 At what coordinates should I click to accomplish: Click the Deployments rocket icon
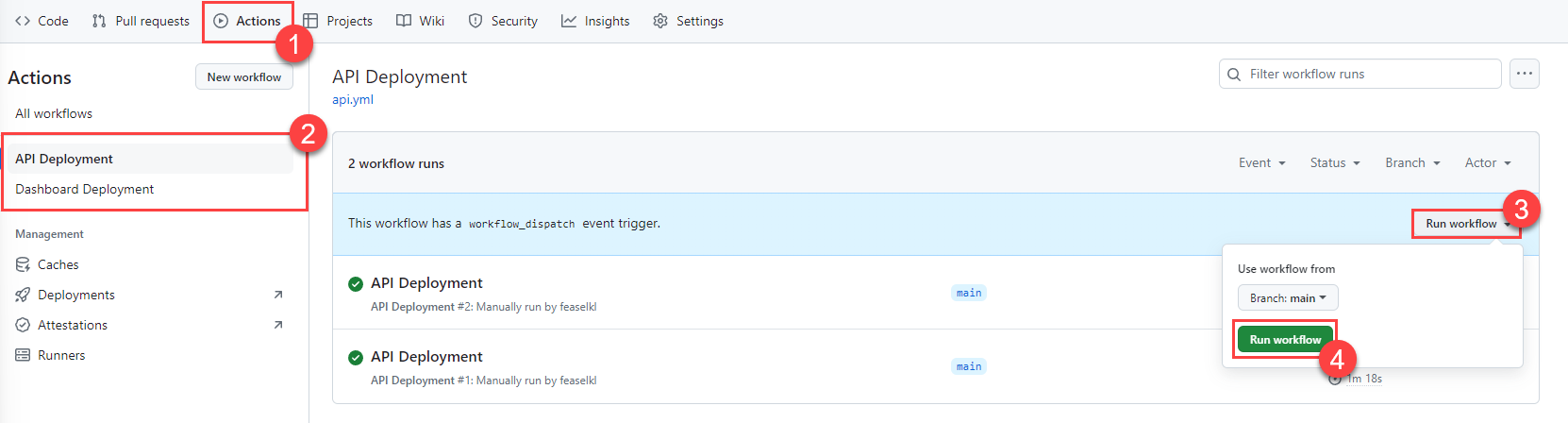click(x=23, y=295)
